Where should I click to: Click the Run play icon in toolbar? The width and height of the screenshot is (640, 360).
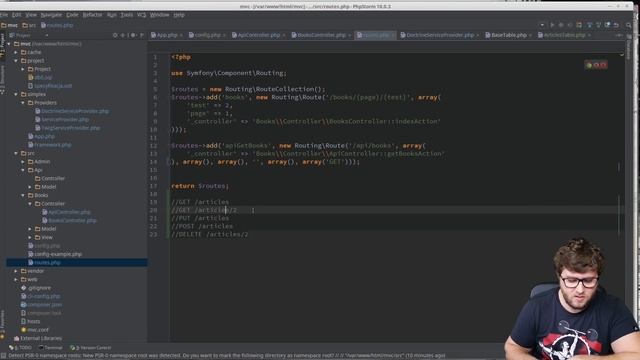click(552, 25)
